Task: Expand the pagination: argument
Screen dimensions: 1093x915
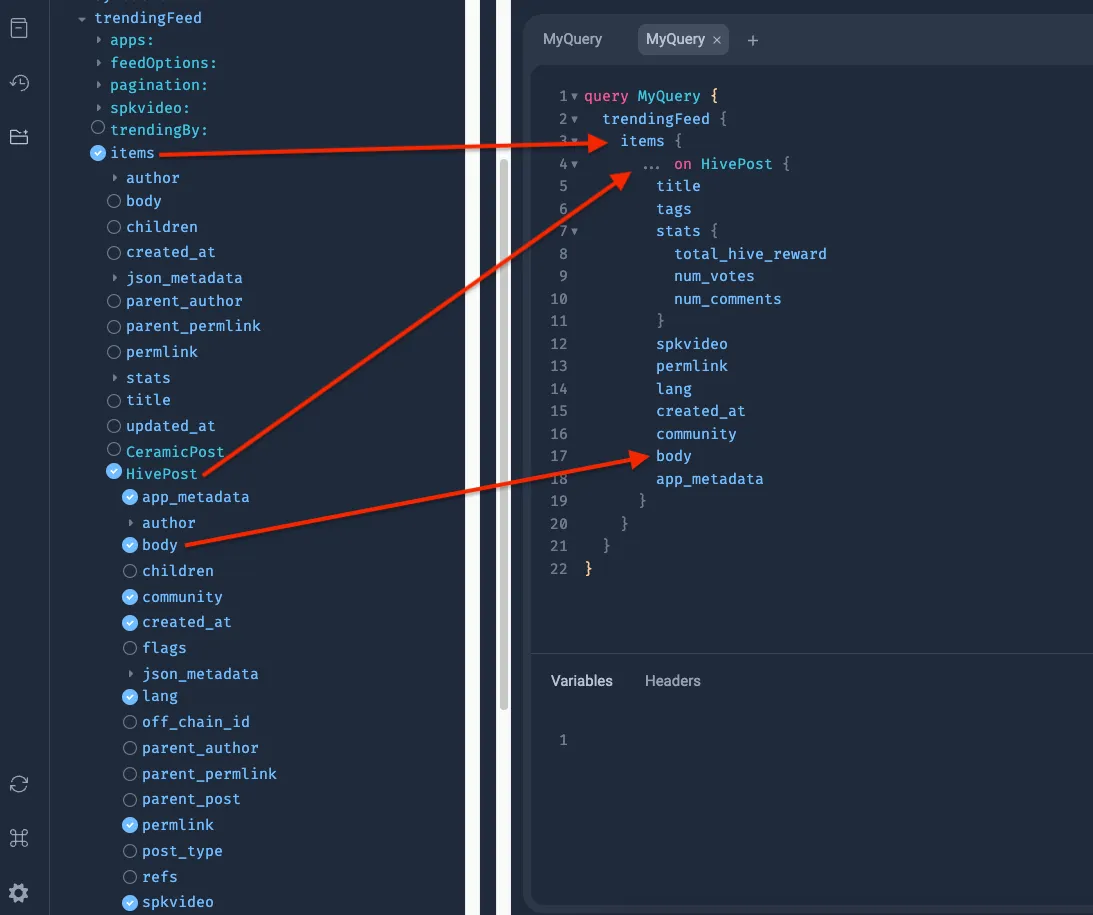Action: tap(99, 85)
